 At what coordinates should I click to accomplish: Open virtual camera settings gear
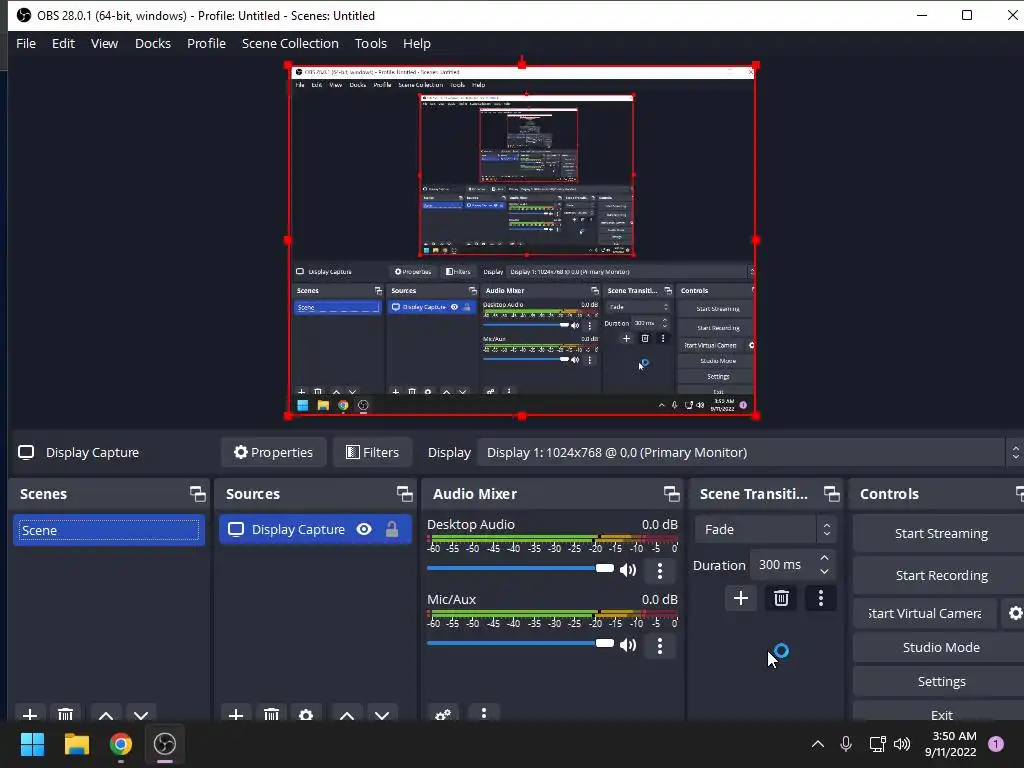coord(1014,613)
